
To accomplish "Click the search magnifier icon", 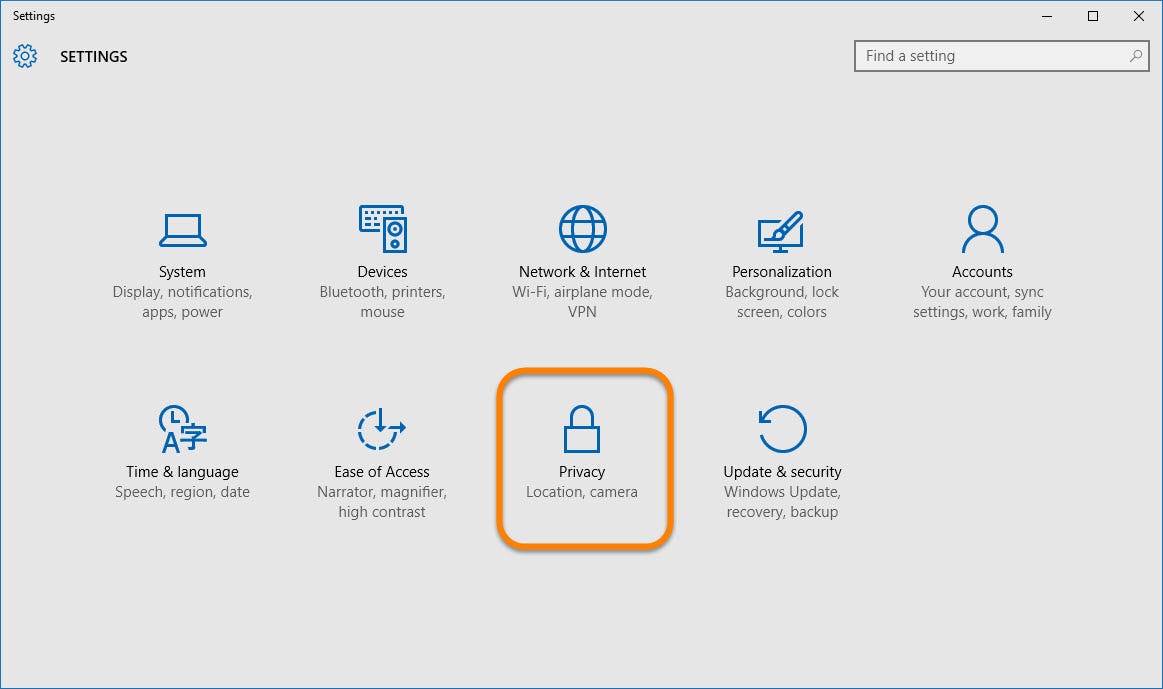I will [x=1136, y=56].
